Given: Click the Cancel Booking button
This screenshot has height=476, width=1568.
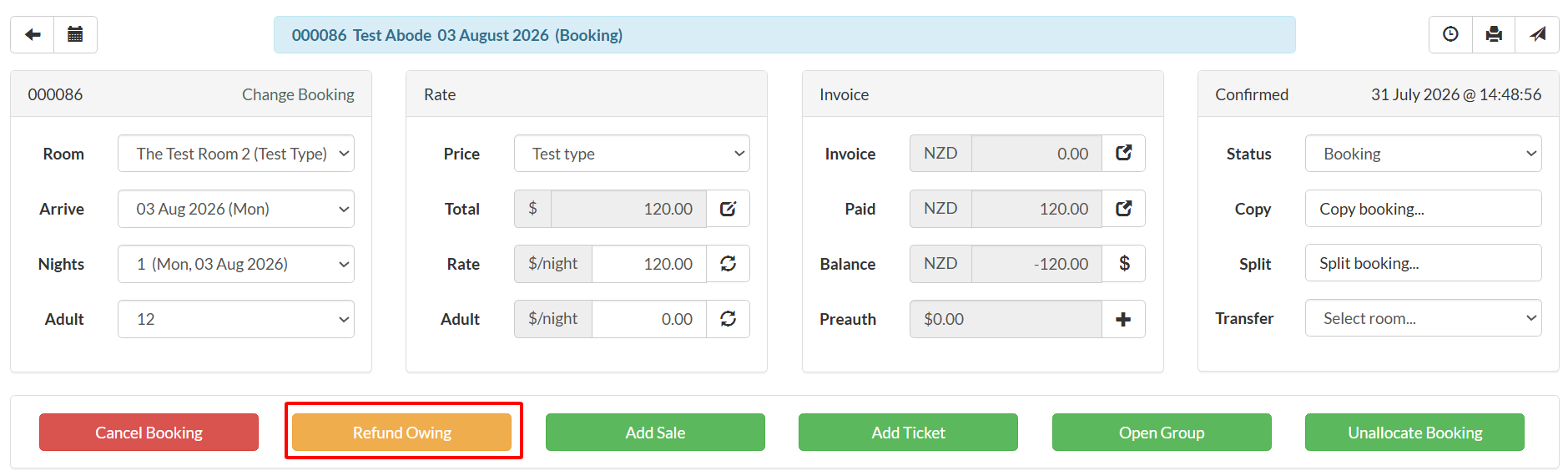Looking at the screenshot, I should click(149, 433).
